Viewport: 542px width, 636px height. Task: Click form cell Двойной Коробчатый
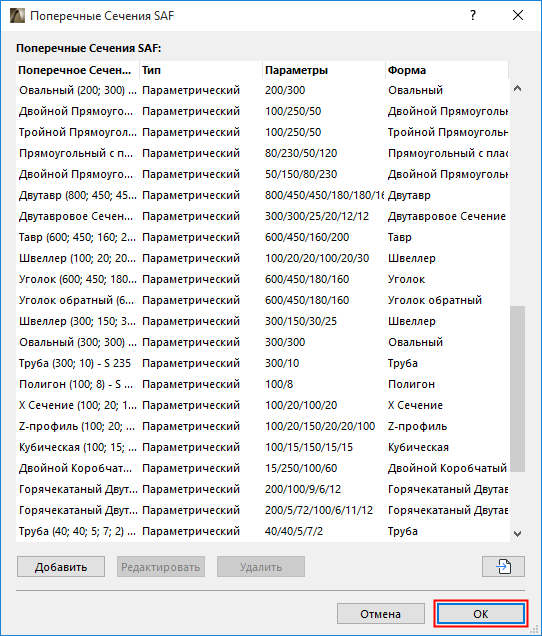(x=447, y=468)
